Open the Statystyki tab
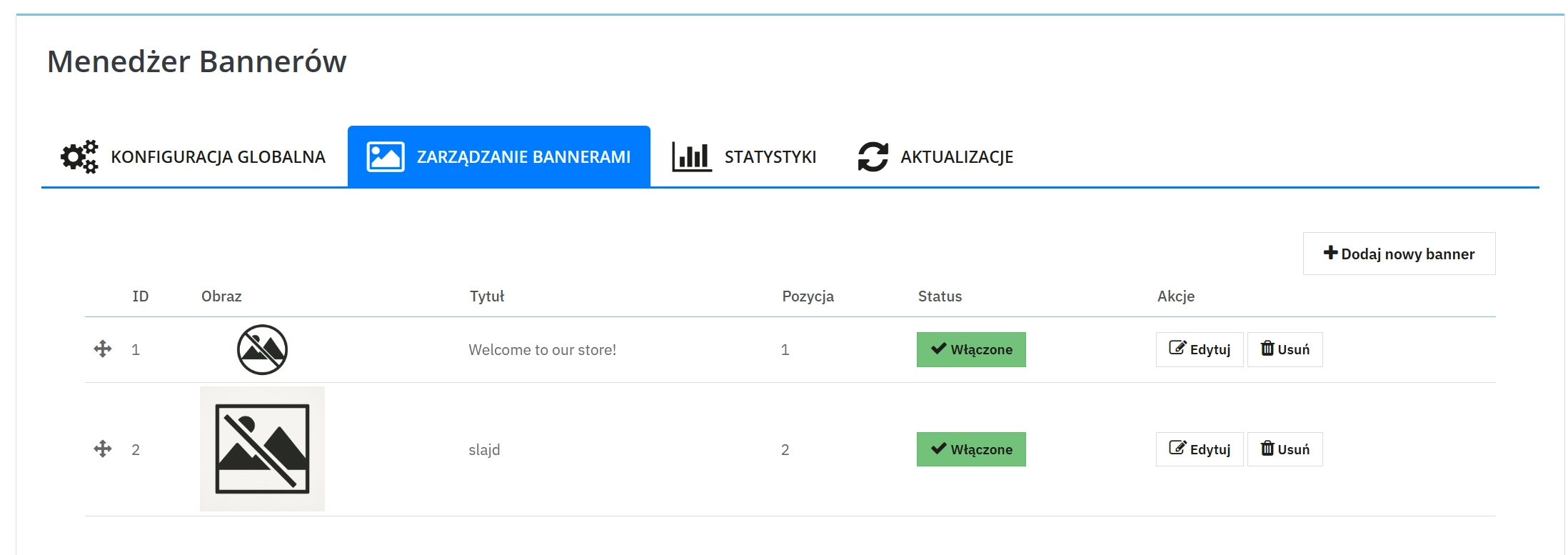 [x=770, y=157]
